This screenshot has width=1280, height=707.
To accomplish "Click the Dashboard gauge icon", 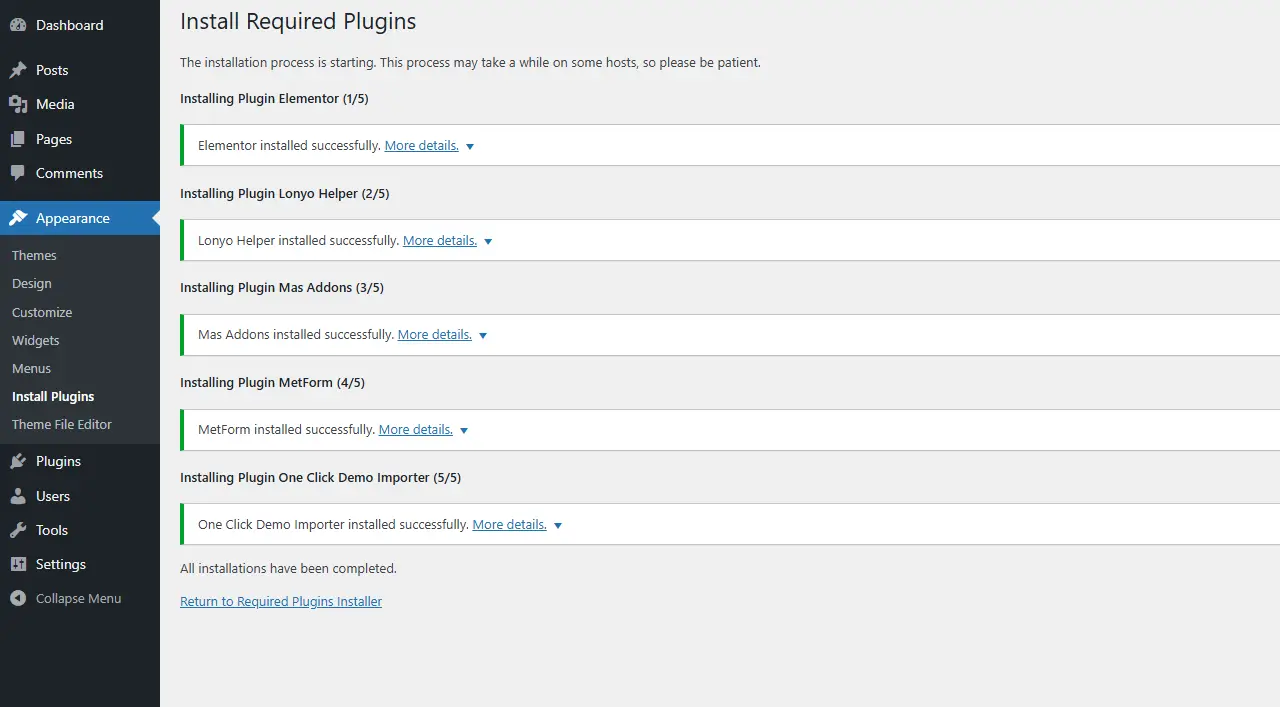I will 18,25.
